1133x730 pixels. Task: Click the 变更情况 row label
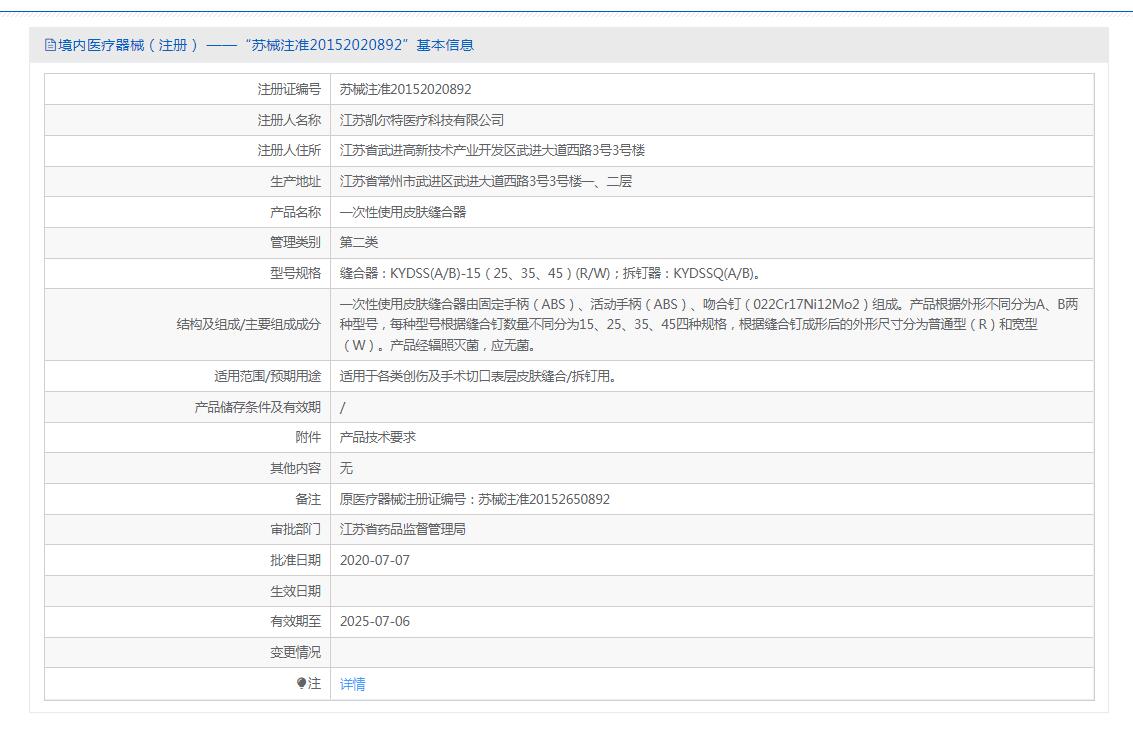point(295,652)
